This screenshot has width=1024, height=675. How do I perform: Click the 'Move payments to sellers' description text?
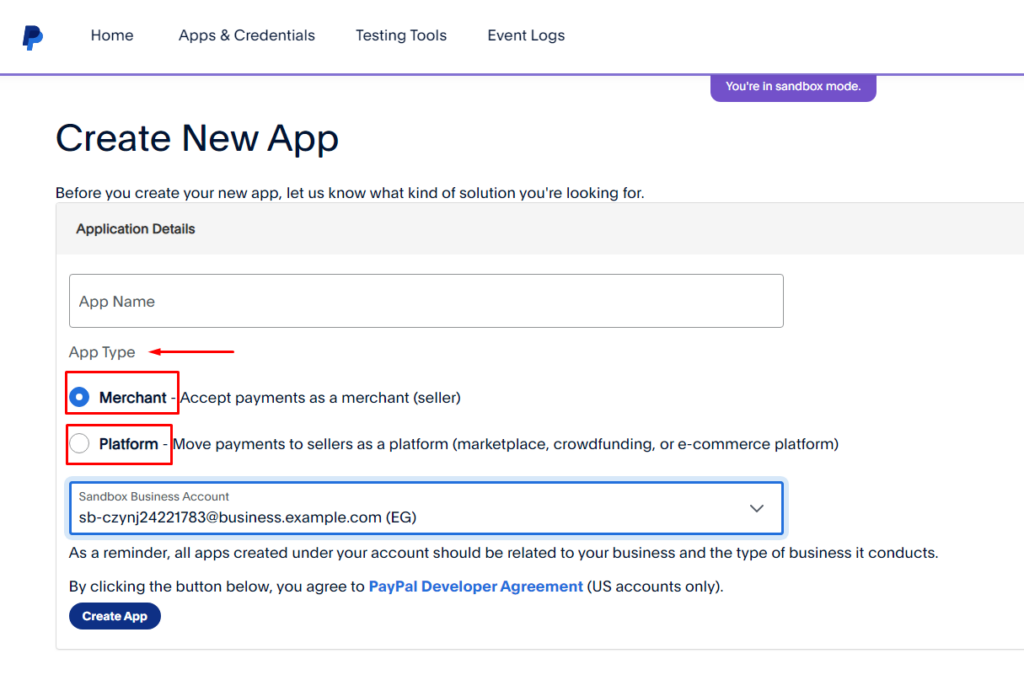(505, 444)
